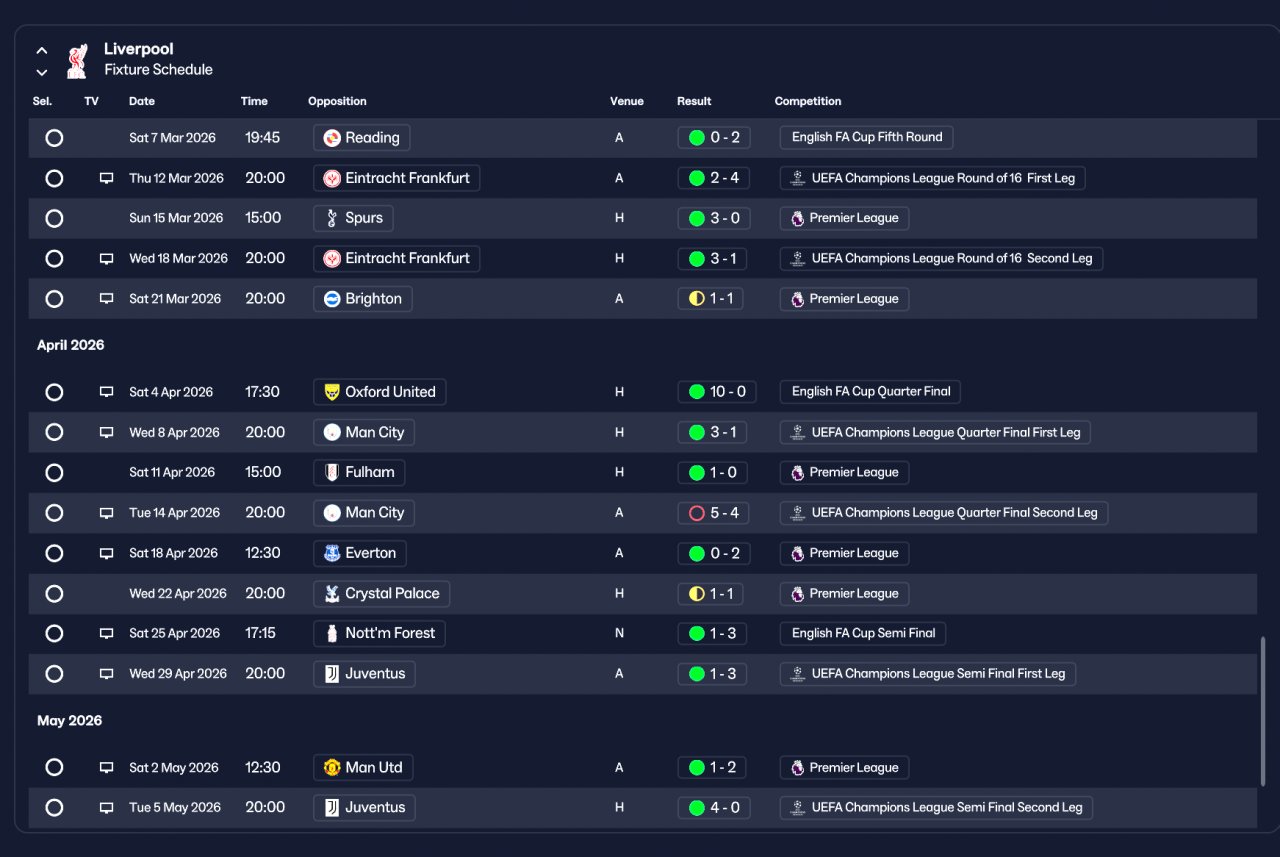Open the Crystal Palace opposition button
This screenshot has width=1280, height=857.
381,593
